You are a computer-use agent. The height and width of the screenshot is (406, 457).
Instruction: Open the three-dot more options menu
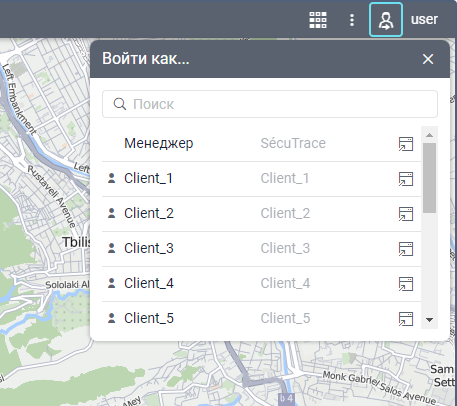point(352,20)
